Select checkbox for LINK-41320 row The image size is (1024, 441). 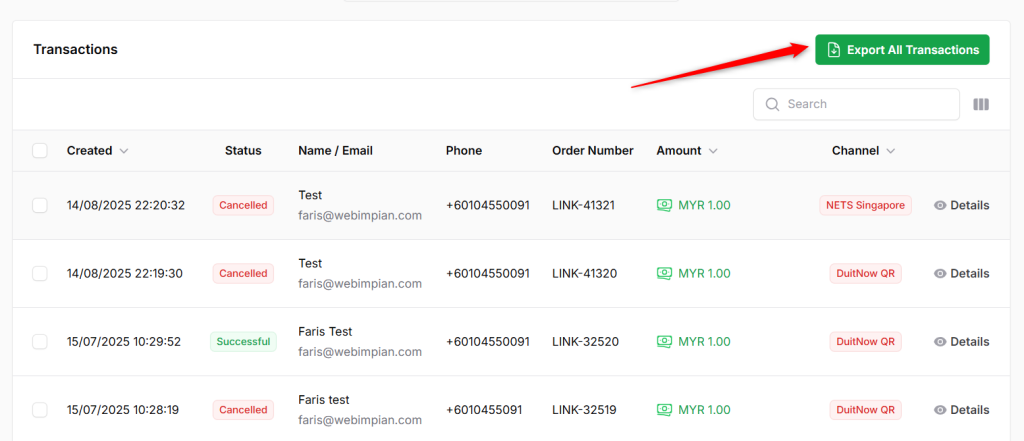coord(40,273)
